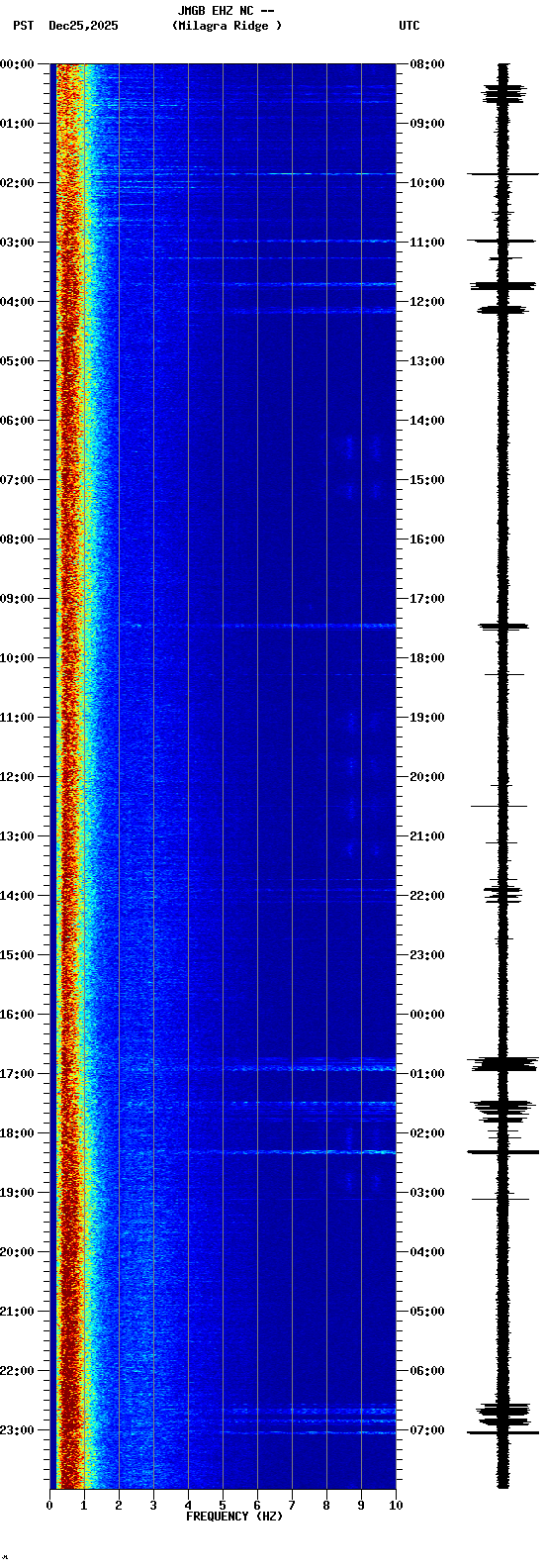Click the waveform spike near 10:00 UTC
This screenshot has height=1568, width=546.
coord(503,174)
